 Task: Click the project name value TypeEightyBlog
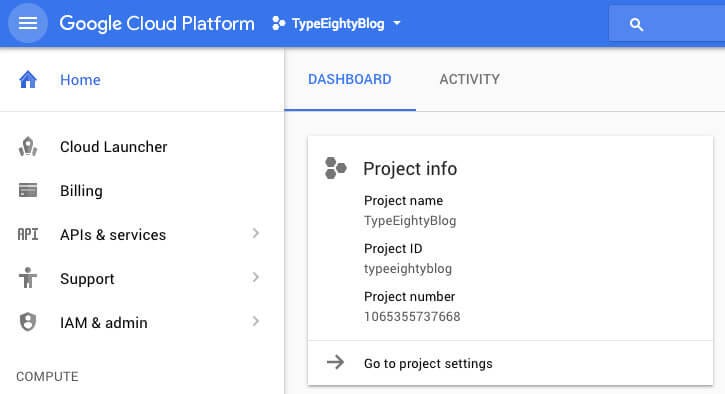410,221
